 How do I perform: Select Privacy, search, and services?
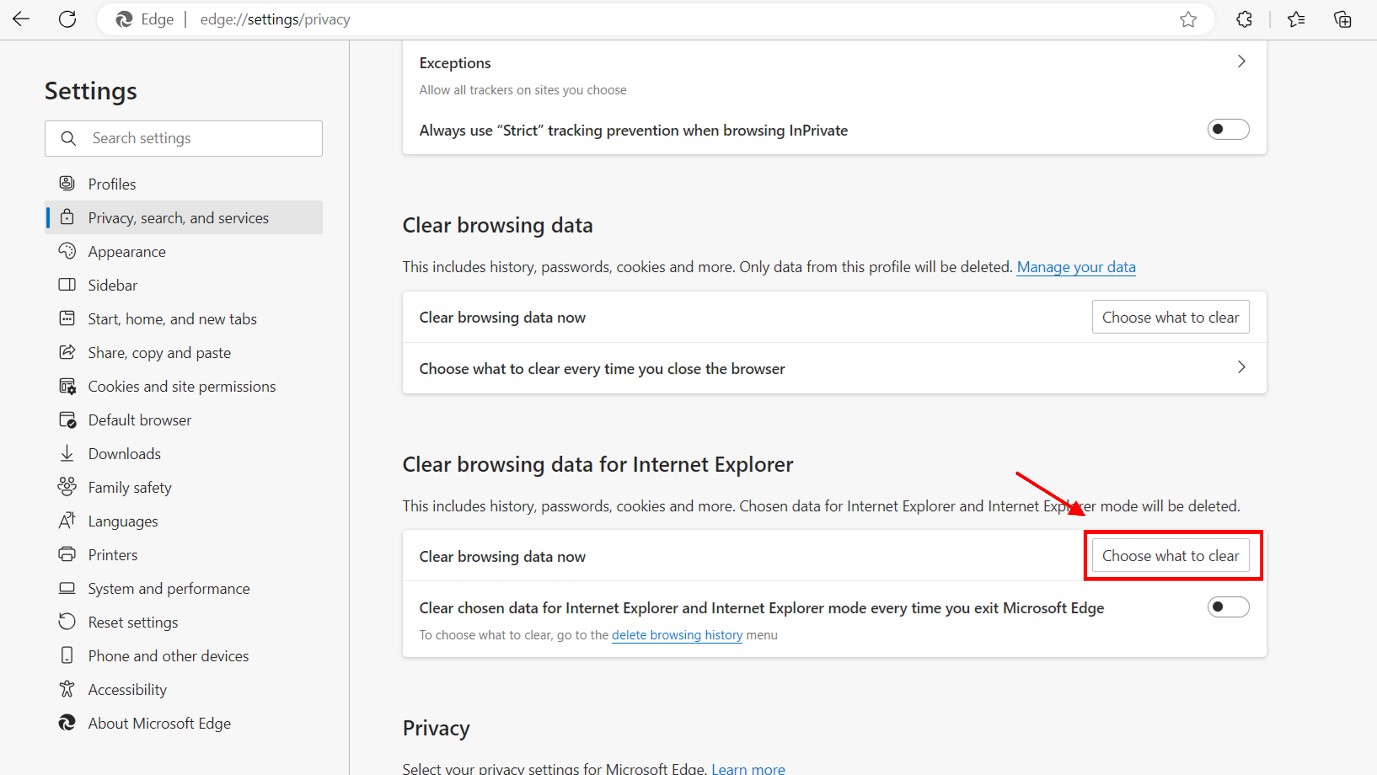[184, 218]
